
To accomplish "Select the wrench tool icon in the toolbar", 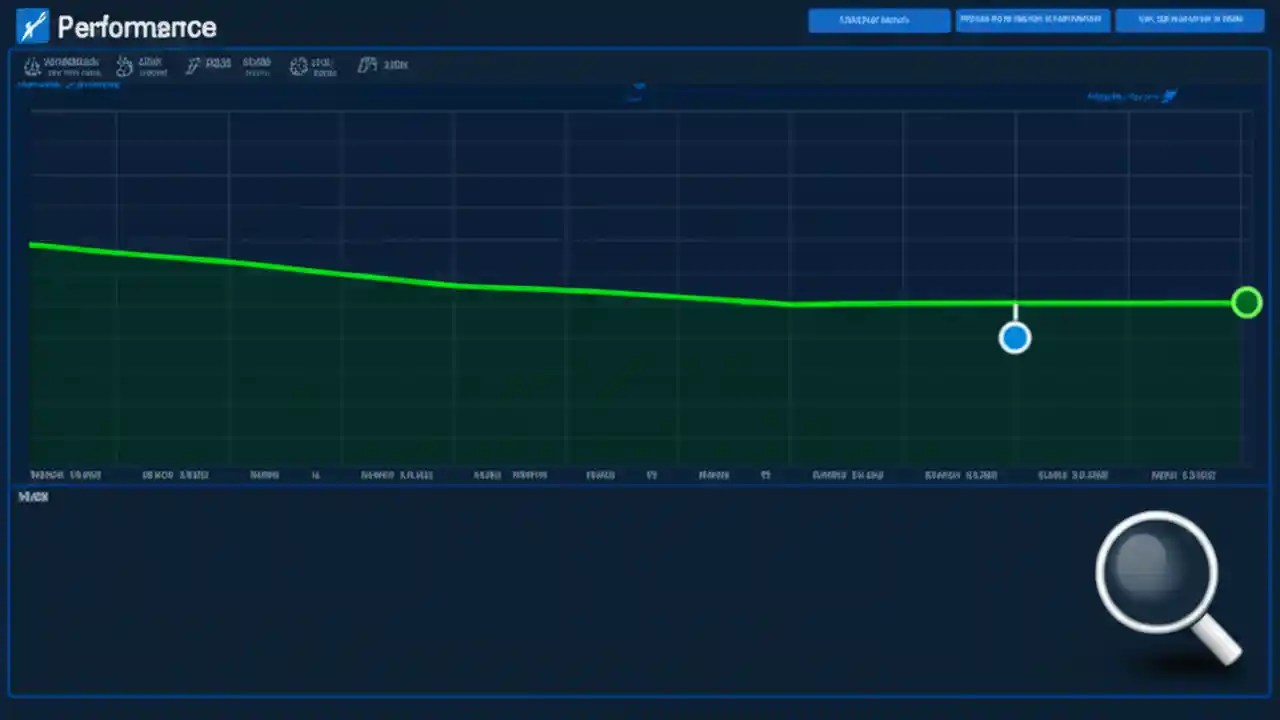I will [x=193, y=65].
